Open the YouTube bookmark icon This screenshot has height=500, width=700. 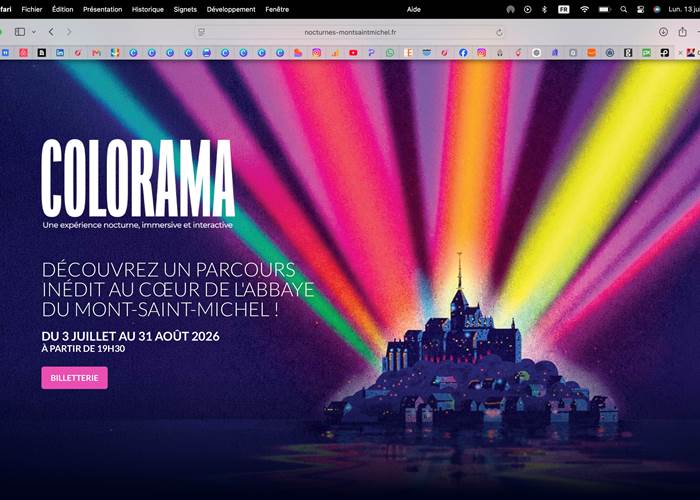click(x=353, y=53)
